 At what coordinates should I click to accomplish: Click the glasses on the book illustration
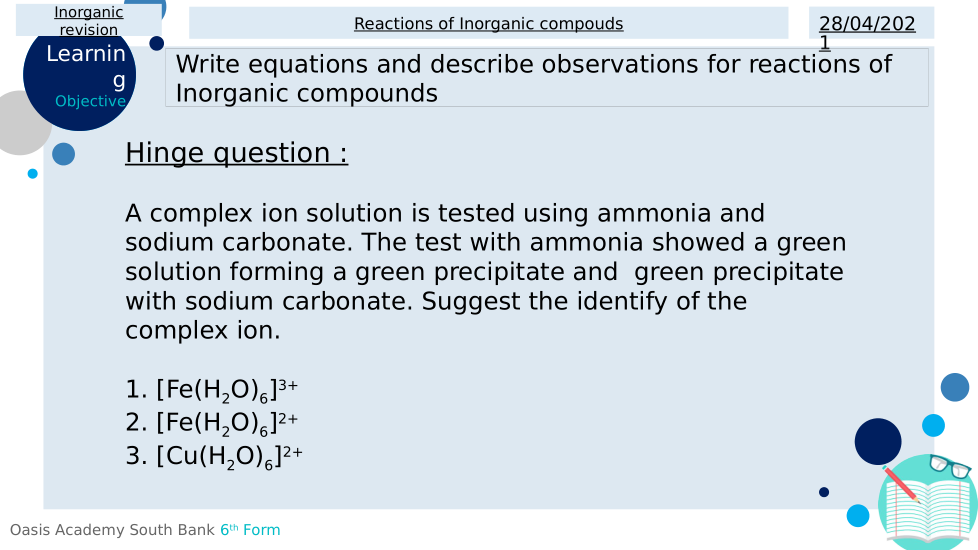pyautogui.click(x=949, y=466)
